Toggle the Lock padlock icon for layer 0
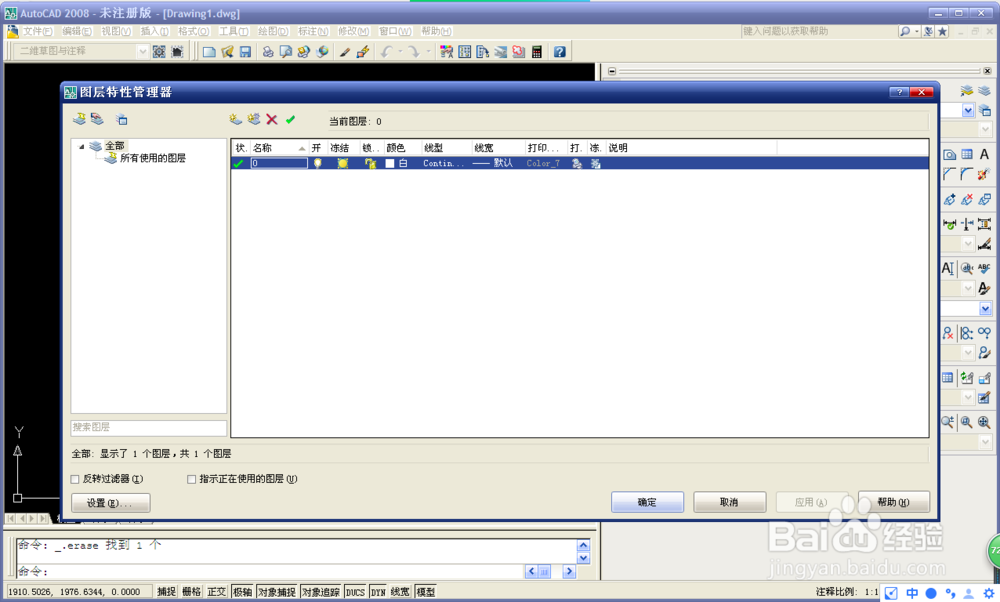This screenshot has height=602, width=1000. pos(370,163)
